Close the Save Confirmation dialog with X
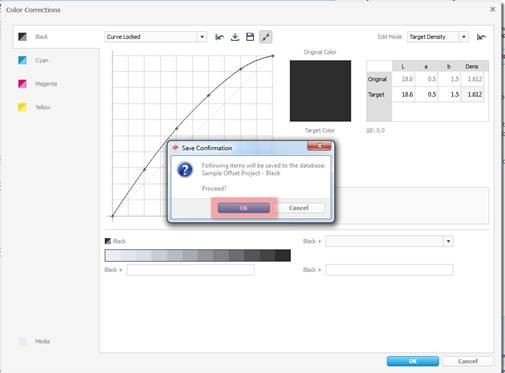This screenshot has height=373, width=505. click(x=319, y=146)
